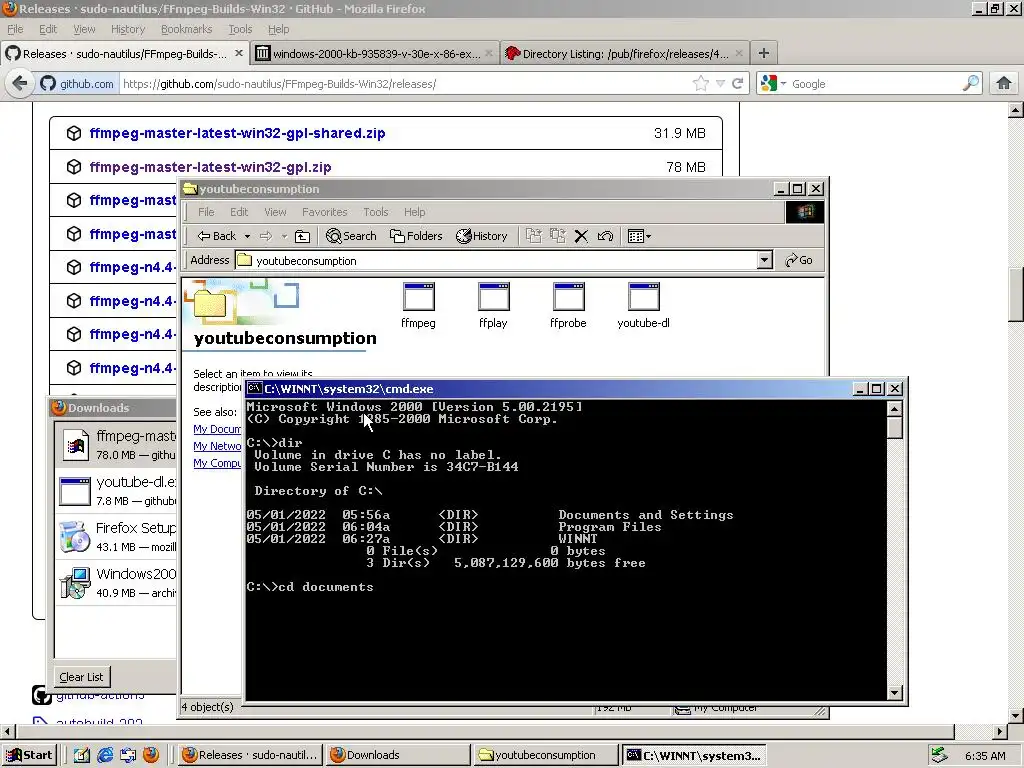Screen dimensions: 1024x768
Task: Reload the page in Firefox
Action: point(738,84)
